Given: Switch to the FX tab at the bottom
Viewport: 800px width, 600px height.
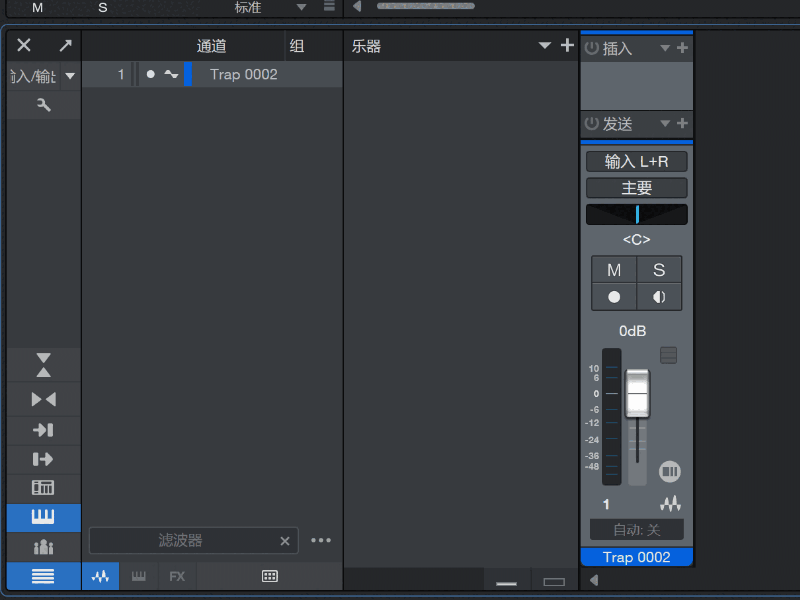Looking at the screenshot, I should tap(176, 576).
